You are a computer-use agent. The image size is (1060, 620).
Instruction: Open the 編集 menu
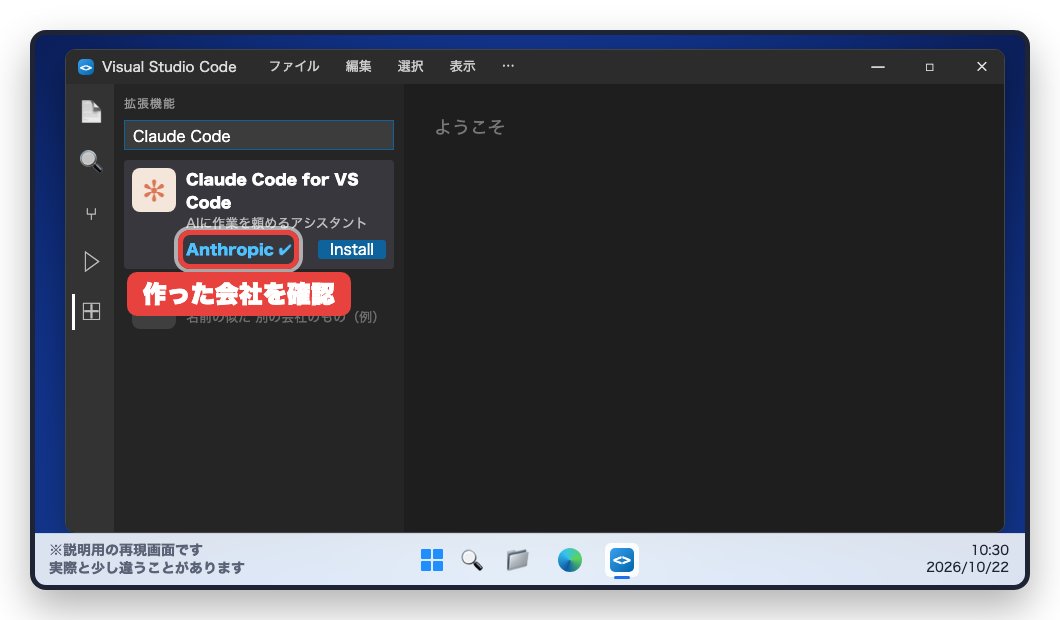pyautogui.click(x=358, y=66)
